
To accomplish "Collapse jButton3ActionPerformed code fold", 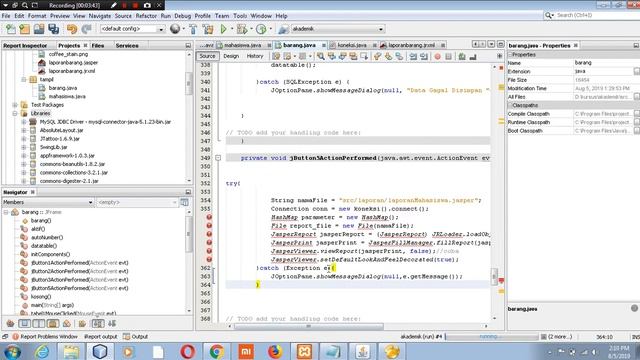I will pyautogui.click(x=218, y=158).
